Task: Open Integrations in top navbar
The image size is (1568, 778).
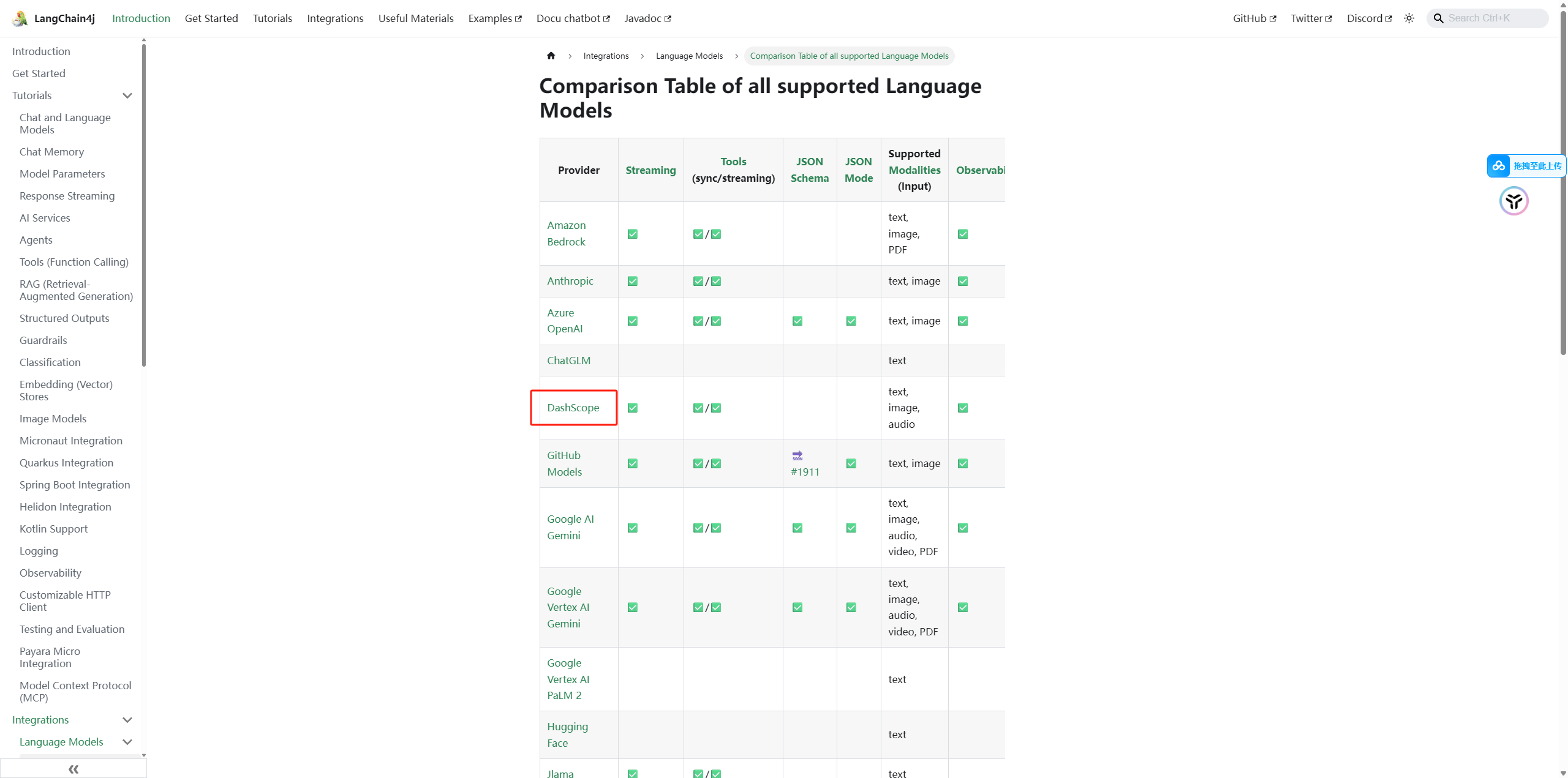Action: click(335, 18)
